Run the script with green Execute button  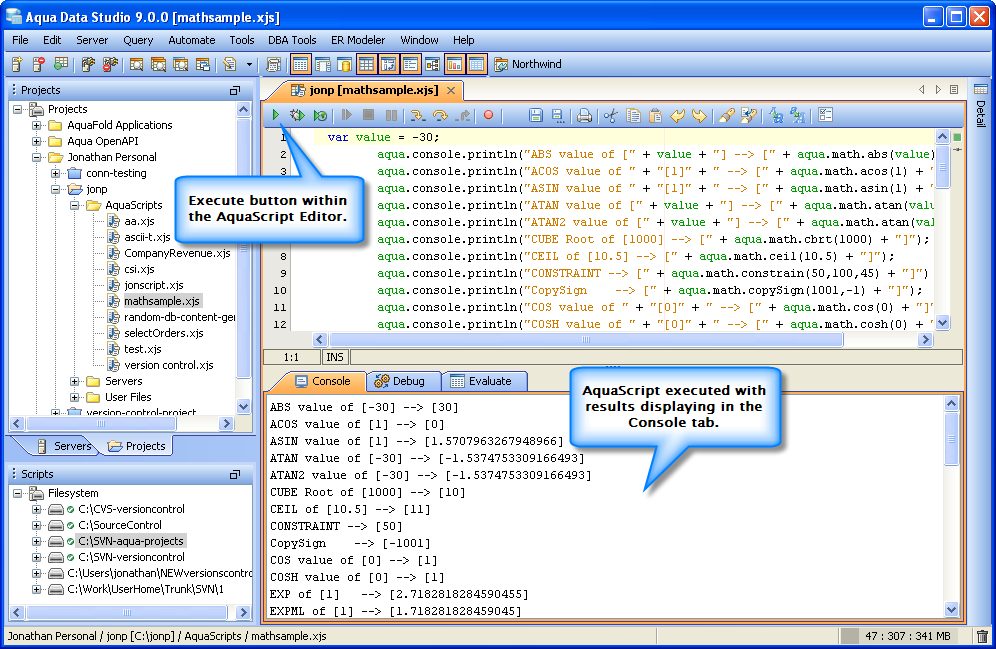[276, 116]
